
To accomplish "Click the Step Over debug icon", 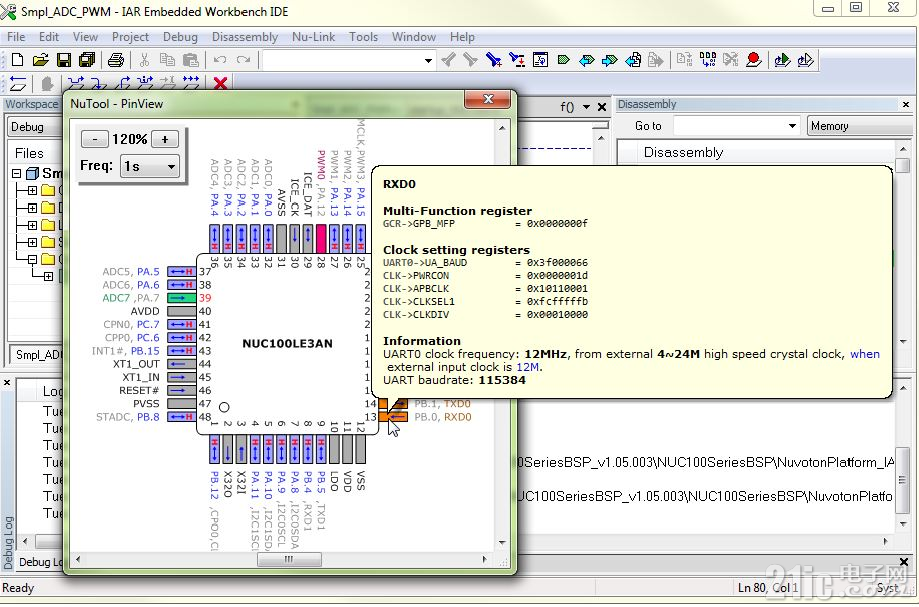I will tap(76, 83).
